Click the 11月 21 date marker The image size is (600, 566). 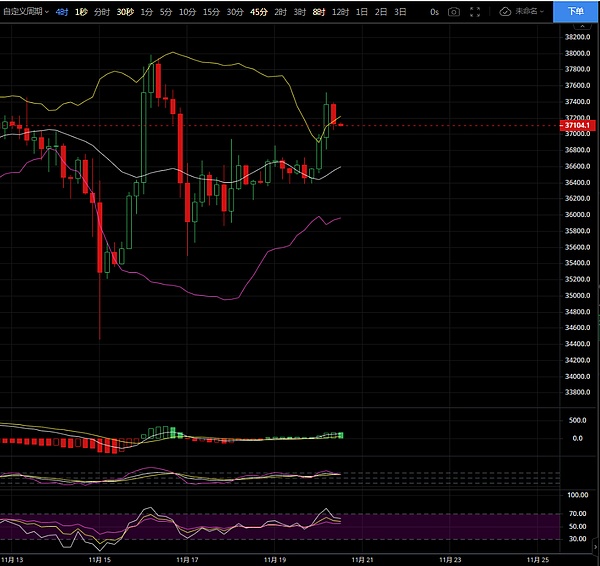[361, 559]
